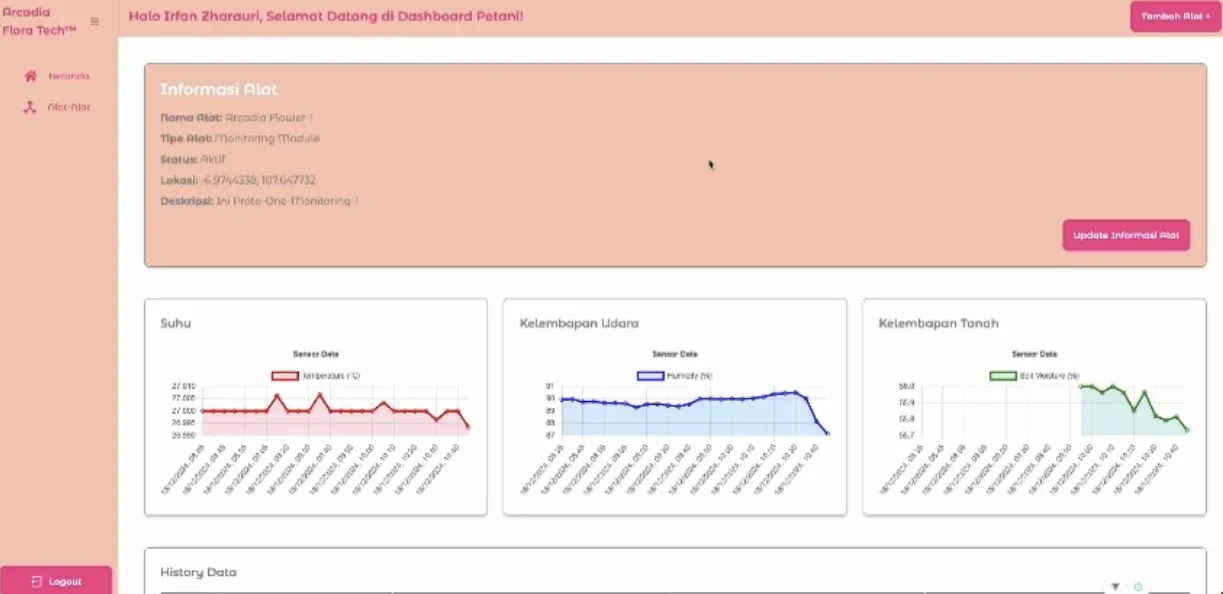Click the Suhu temperature line chart
The width and height of the screenshot is (1223, 594).
click(x=316, y=420)
